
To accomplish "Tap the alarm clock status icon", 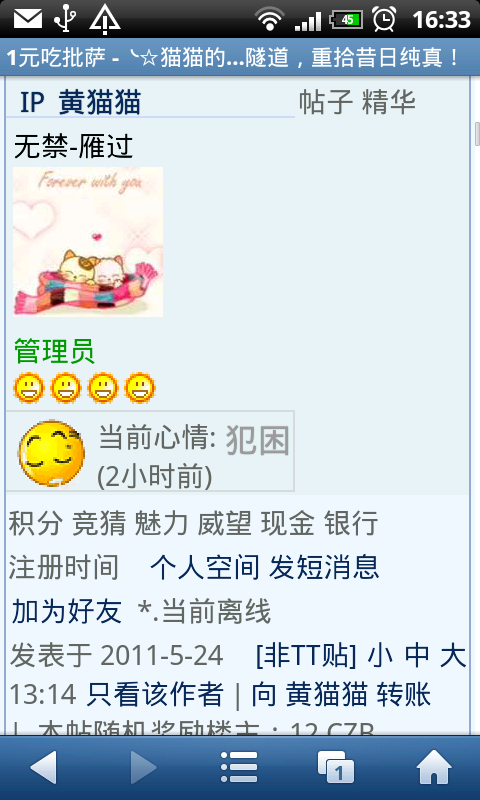I will coord(384,19).
